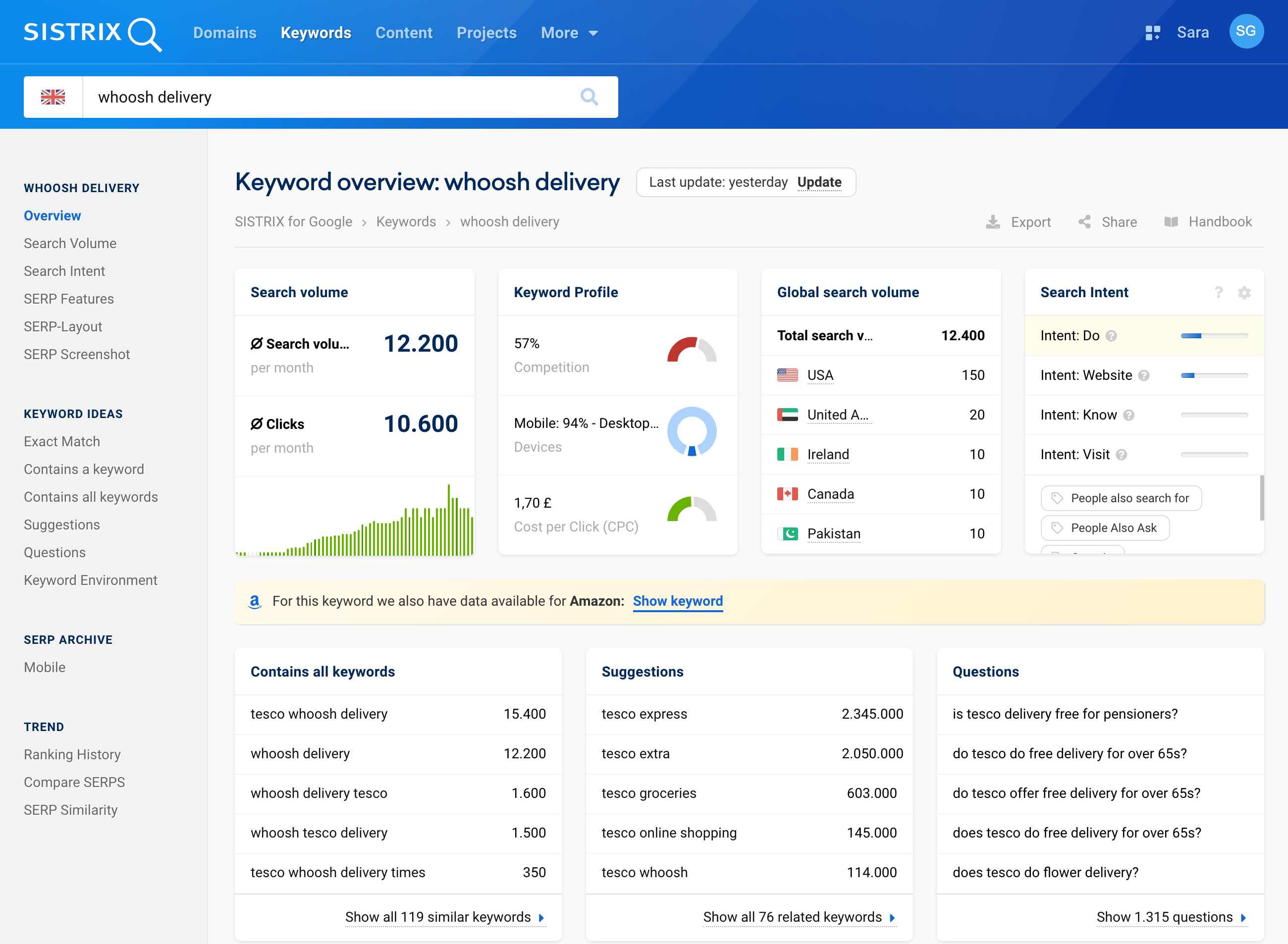Click the Intent: Website progress bar
Screen dimensions: 1288x944
click(1214, 375)
